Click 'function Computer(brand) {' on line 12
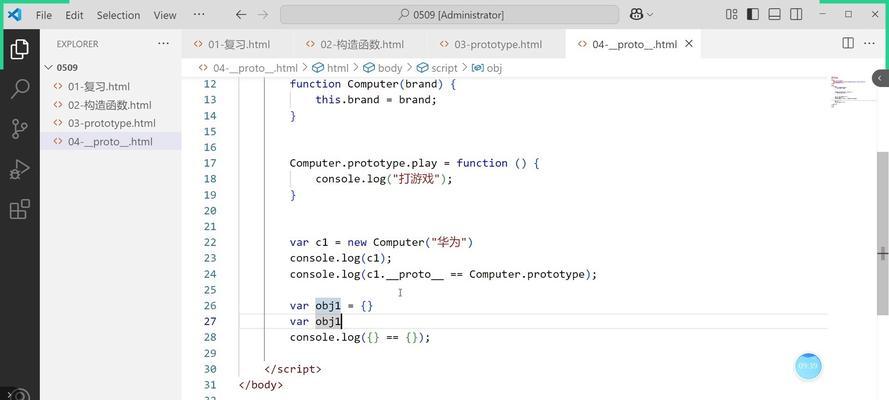Screen dimensions: 889x400 point(373,84)
